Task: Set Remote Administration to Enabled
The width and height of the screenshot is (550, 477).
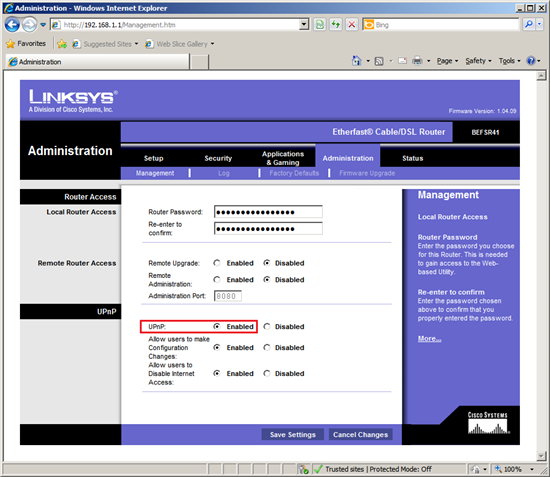Action: (217, 280)
